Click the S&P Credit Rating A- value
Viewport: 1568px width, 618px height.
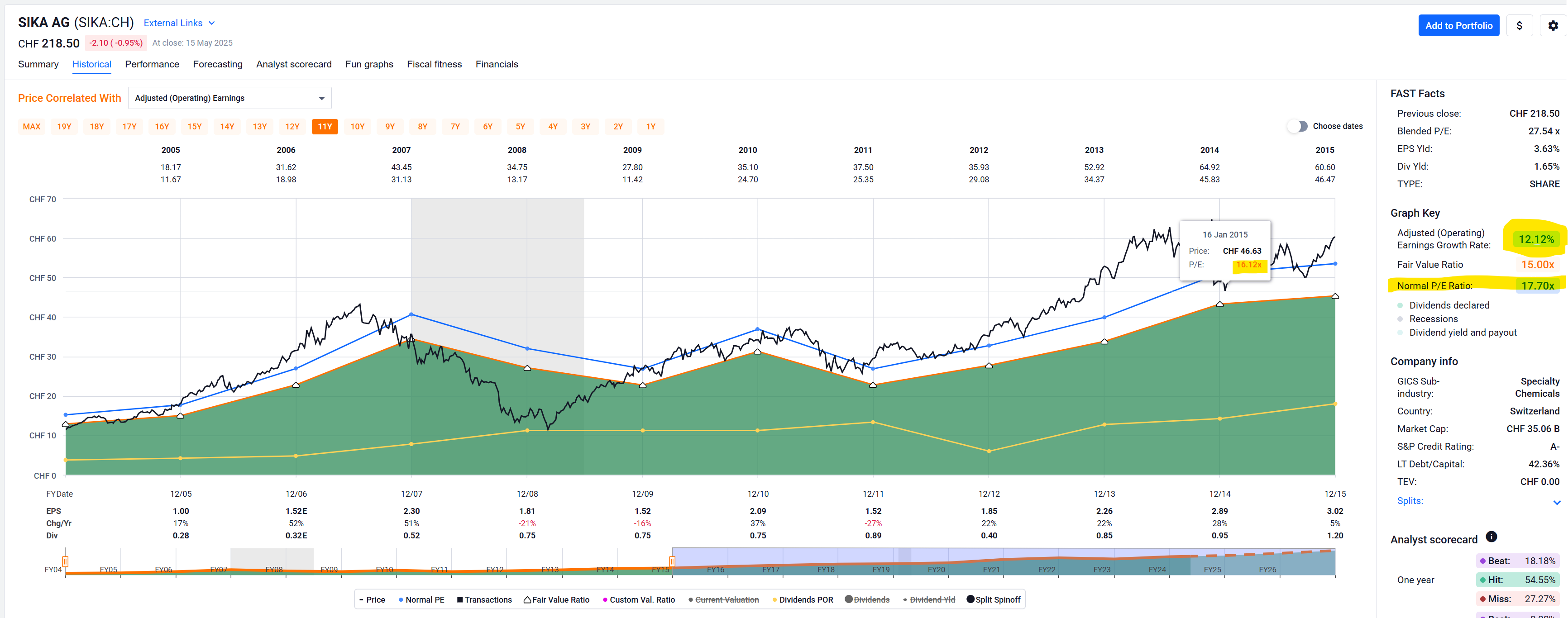1554,447
